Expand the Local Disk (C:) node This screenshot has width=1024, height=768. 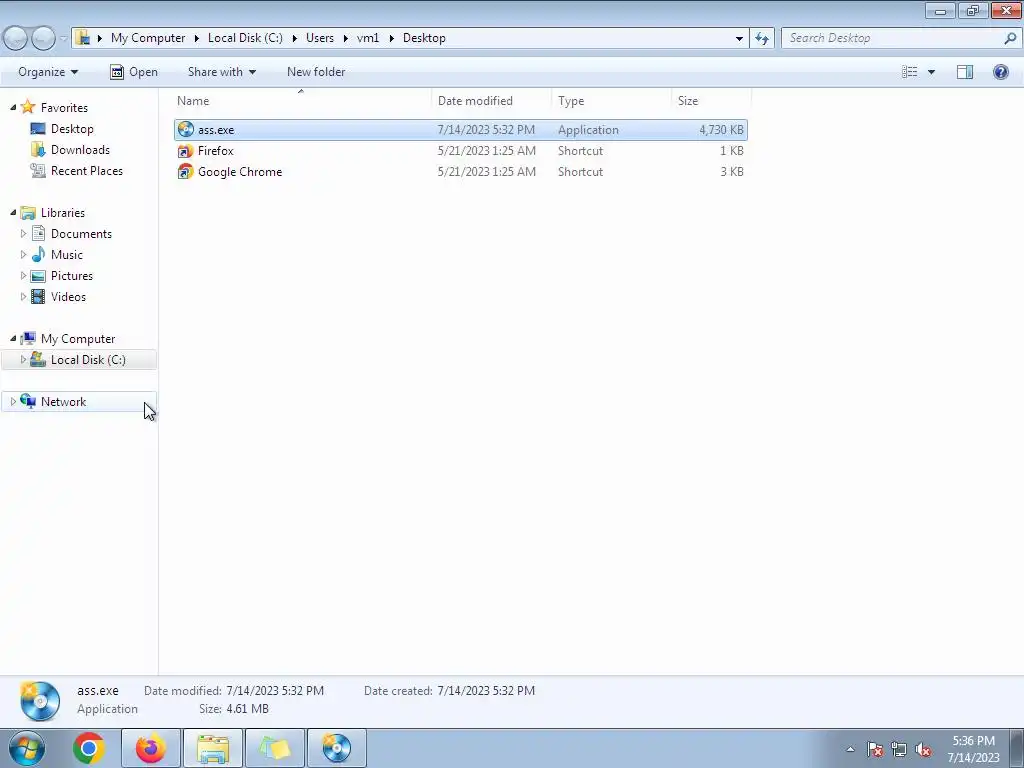24,359
